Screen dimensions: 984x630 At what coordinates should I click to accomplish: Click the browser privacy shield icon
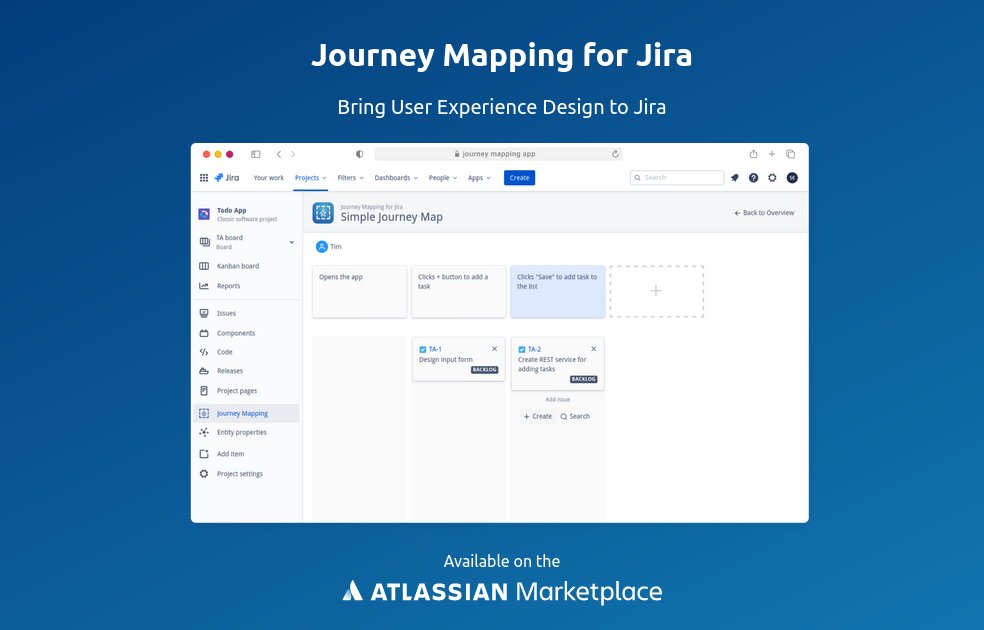[x=360, y=154]
